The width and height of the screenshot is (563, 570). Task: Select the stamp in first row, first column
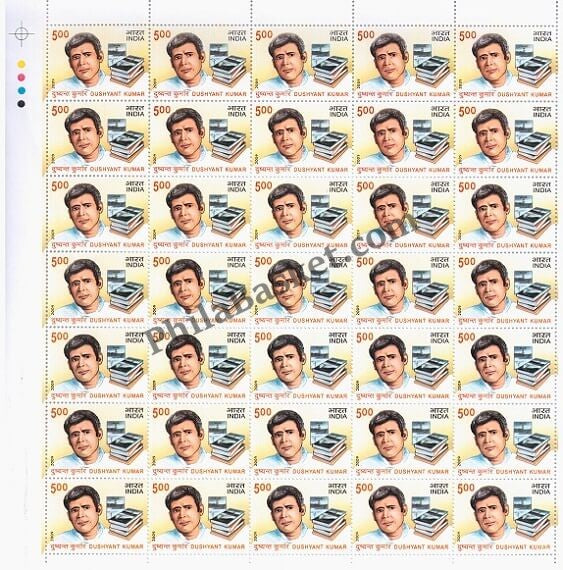(x=98, y=63)
